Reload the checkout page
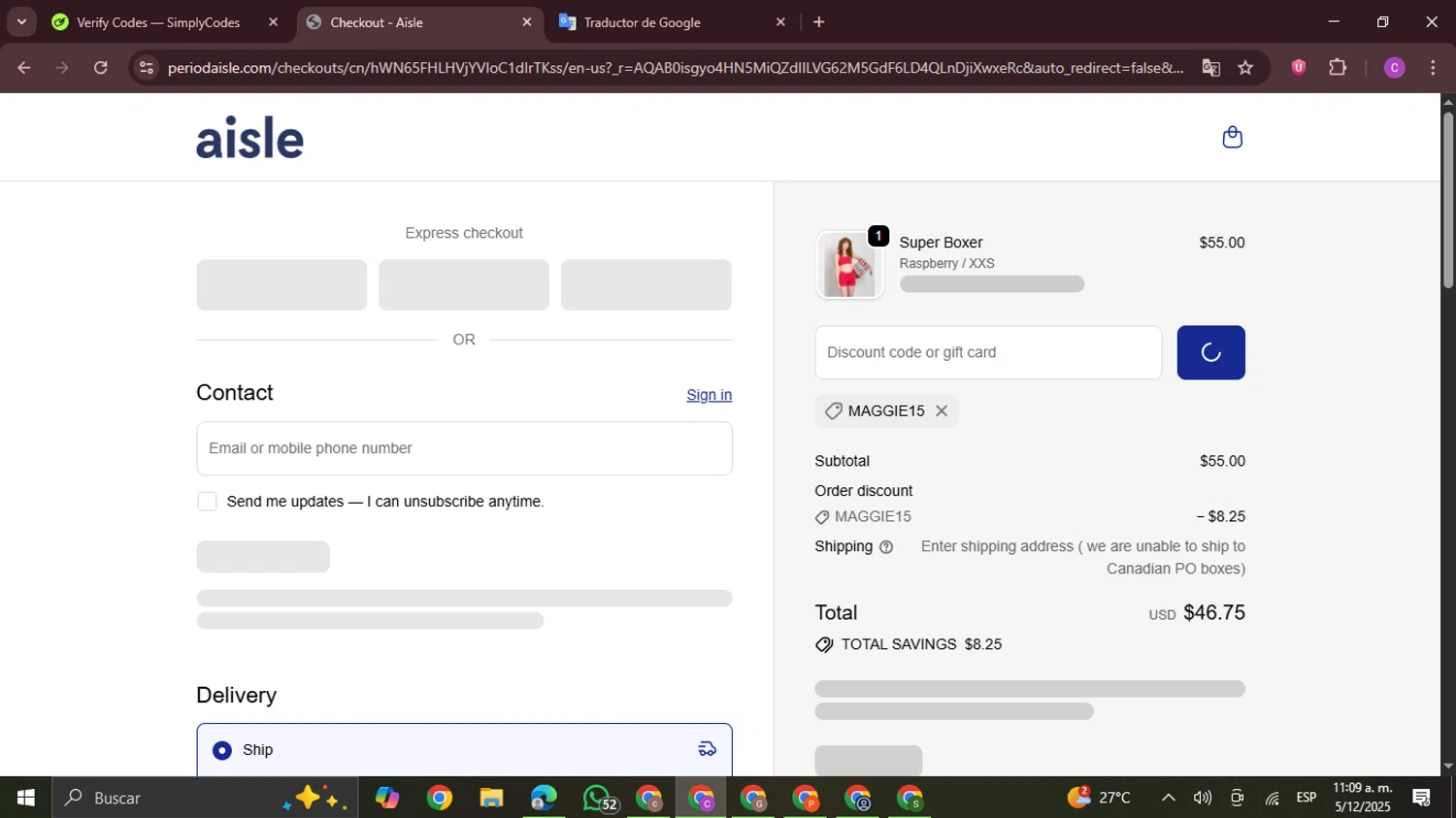 coord(101,68)
